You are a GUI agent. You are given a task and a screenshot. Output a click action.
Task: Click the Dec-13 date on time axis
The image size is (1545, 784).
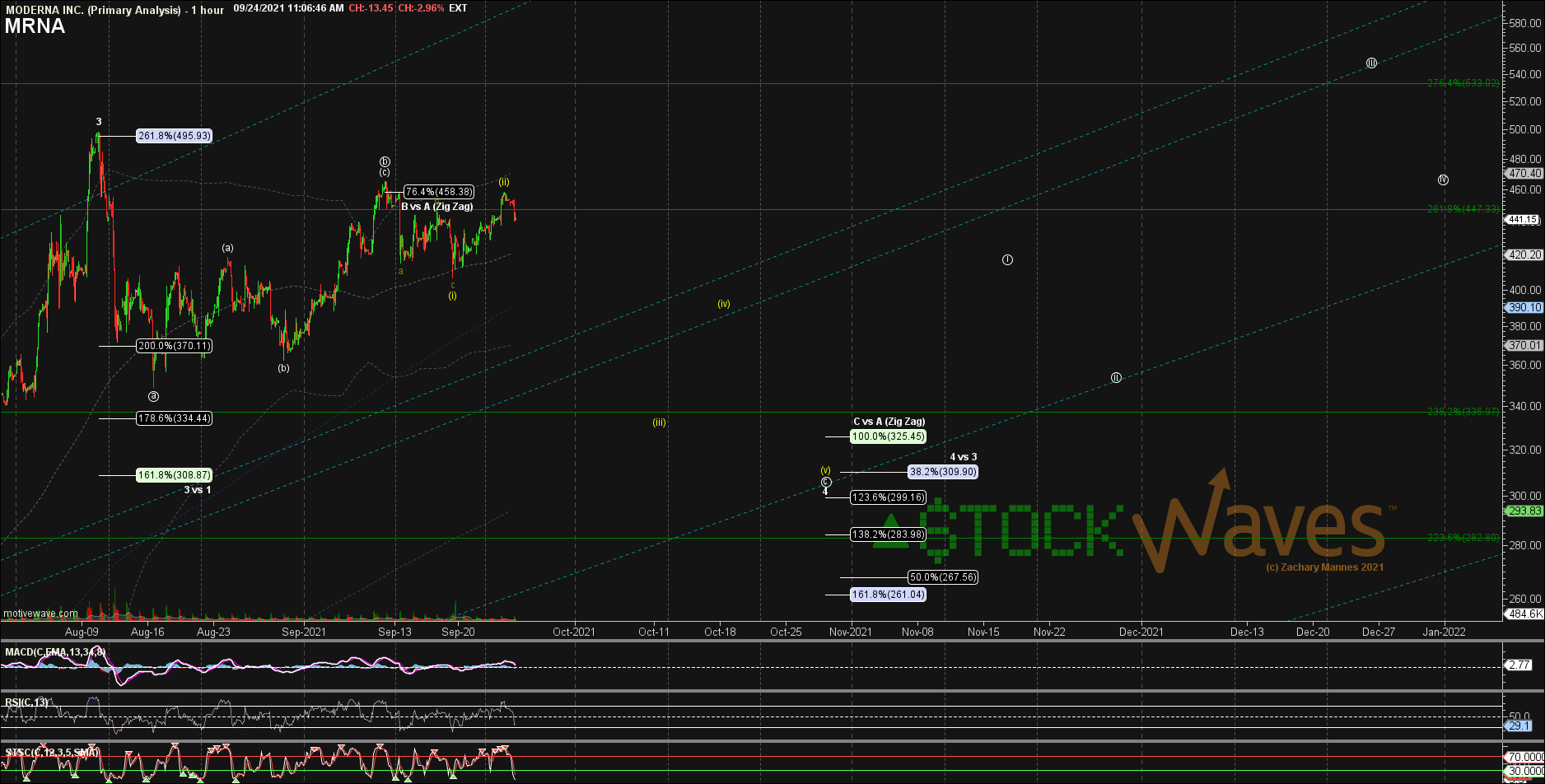coord(1247,632)
